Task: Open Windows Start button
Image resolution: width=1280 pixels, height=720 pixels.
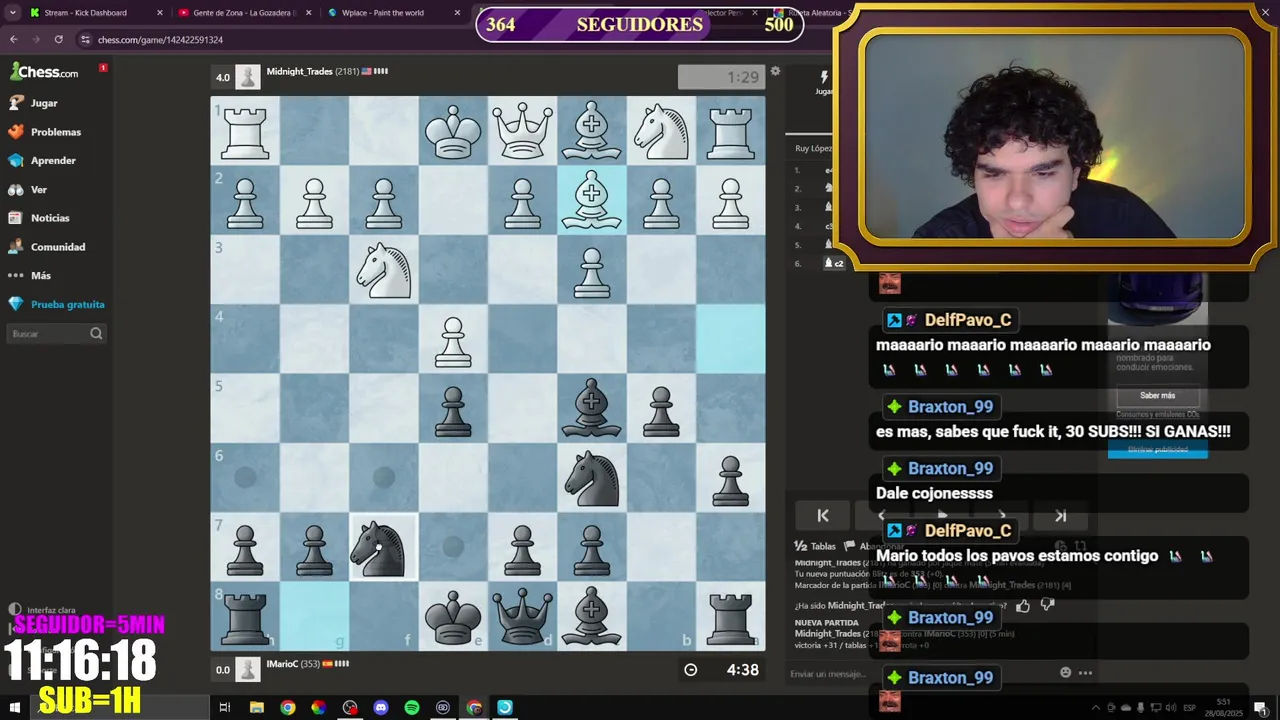Action: pyautogui.click(x=14, y=707)
